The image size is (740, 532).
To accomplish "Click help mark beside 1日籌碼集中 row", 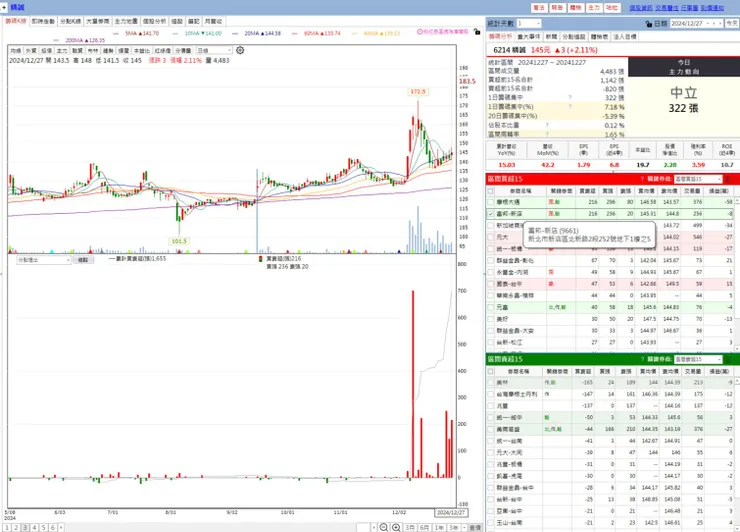I will pyautogui.click(x=570, y=98).
